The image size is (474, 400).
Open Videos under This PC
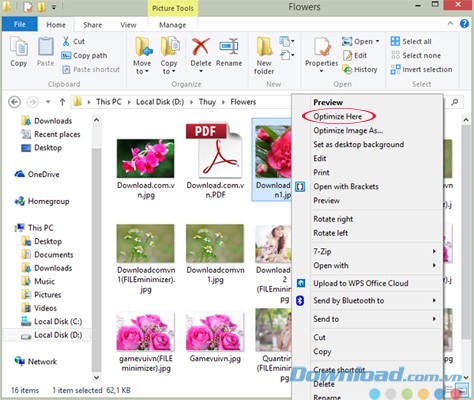point(39,308)
